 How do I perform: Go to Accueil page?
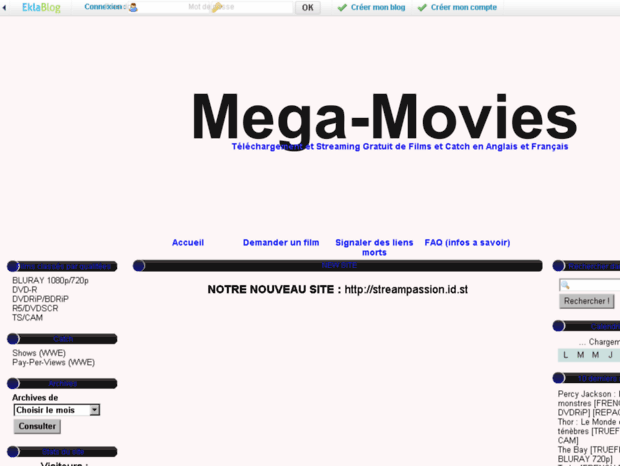188,242
